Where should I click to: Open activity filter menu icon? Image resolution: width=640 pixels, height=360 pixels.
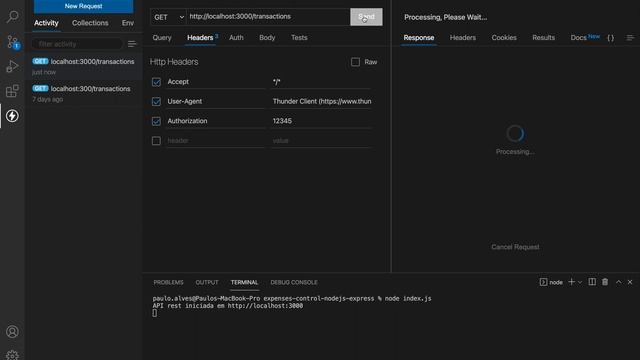[131, 44]
